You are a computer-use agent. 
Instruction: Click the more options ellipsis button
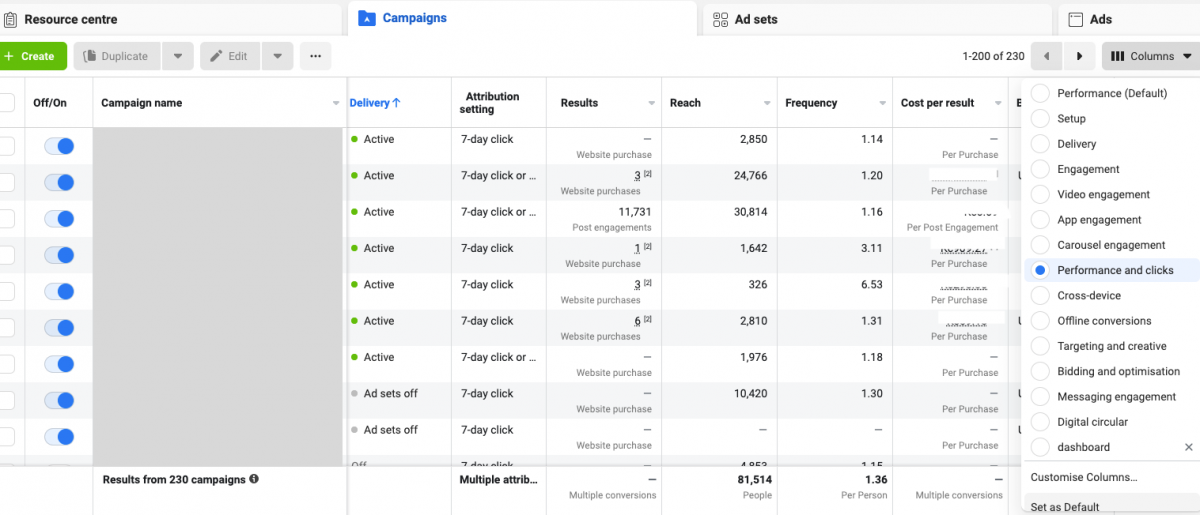click(315, 56)
